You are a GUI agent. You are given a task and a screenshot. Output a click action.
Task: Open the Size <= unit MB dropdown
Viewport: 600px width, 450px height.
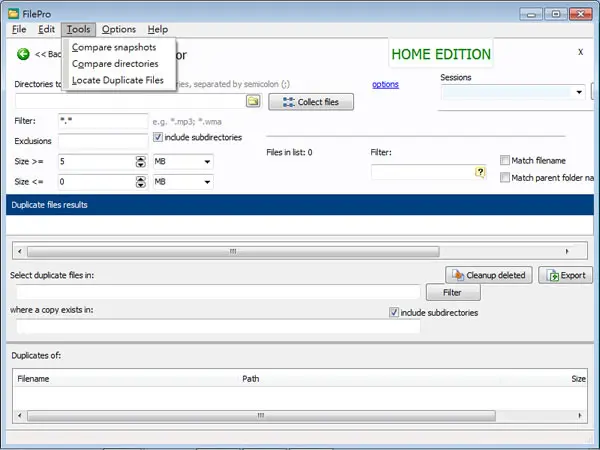pyautogui.click(x=183, y=182)
